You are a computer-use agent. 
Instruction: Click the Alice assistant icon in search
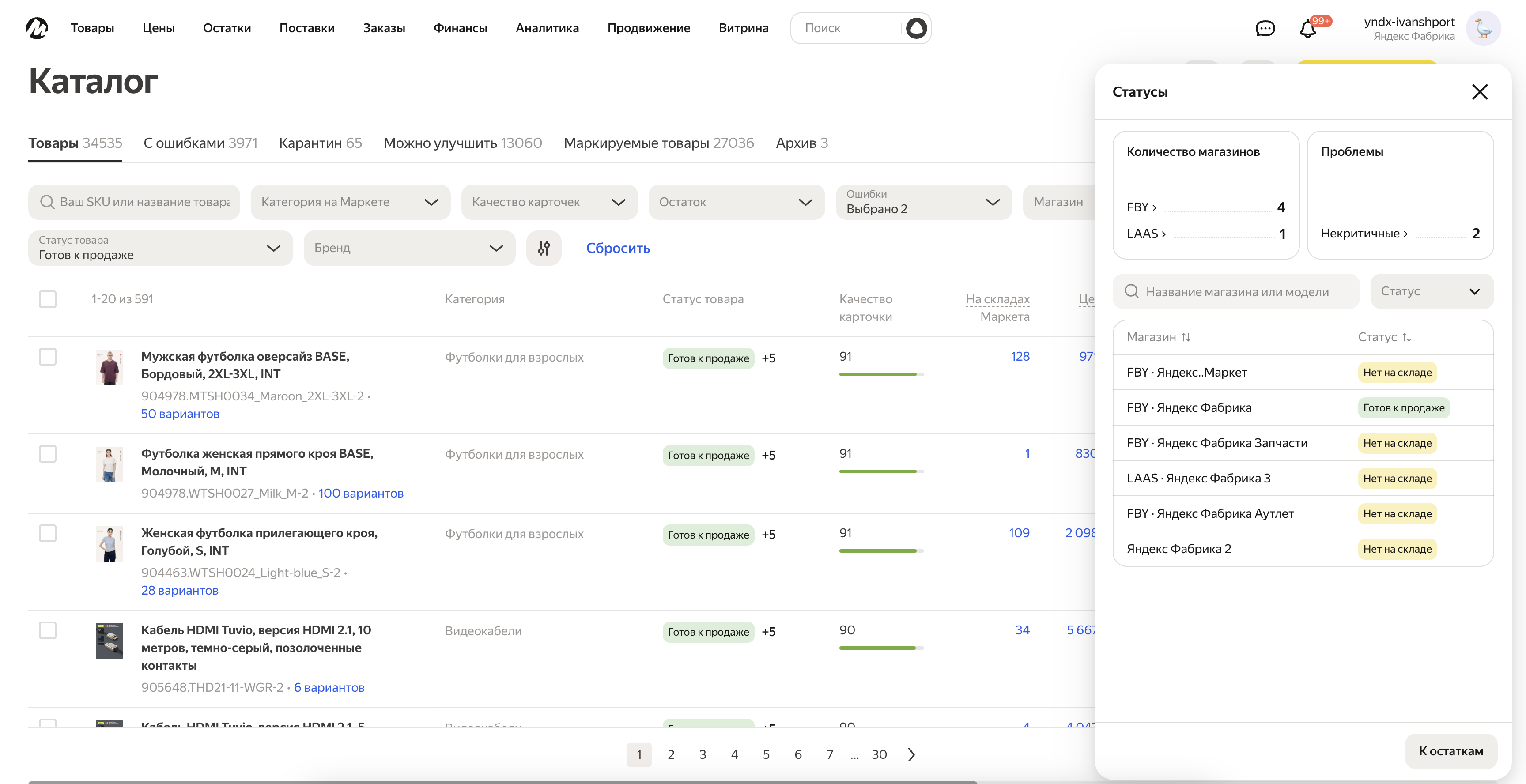tap(916, 28)
